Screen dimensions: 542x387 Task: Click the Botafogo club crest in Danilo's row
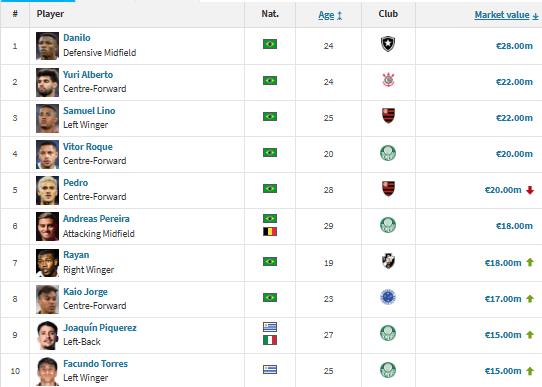click(388, 44)
